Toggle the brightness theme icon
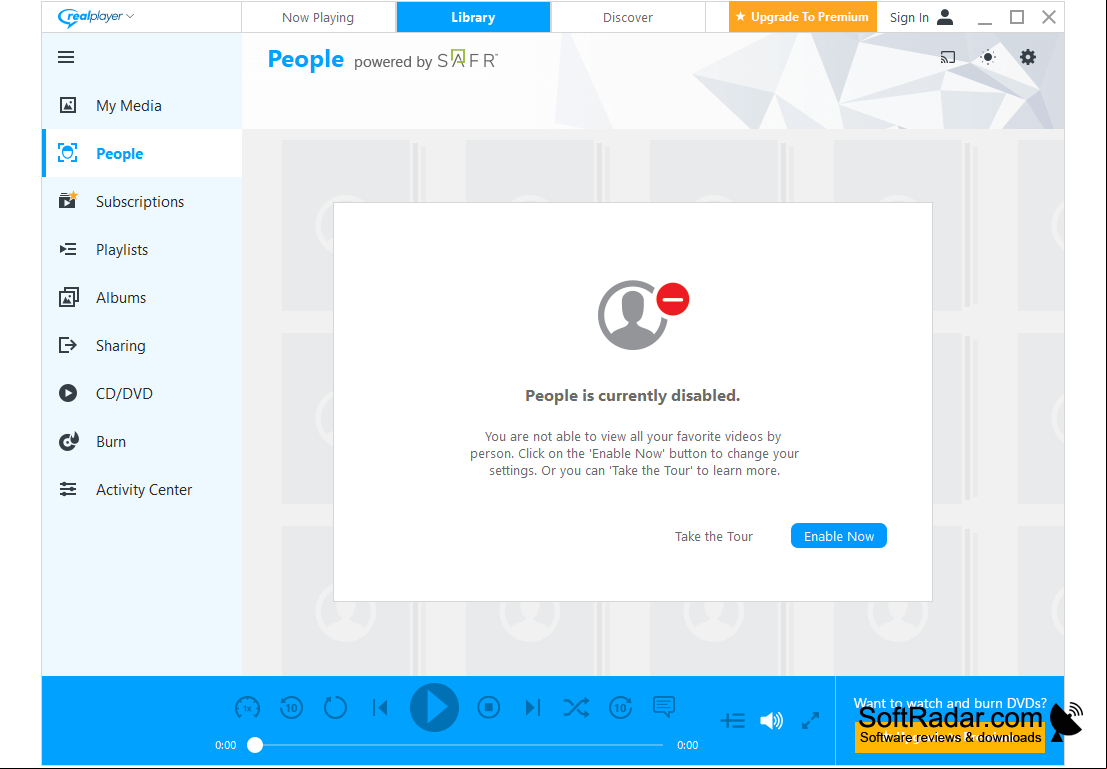The image size is (1107, 769). pyautogui.click(x=988, y=57)
